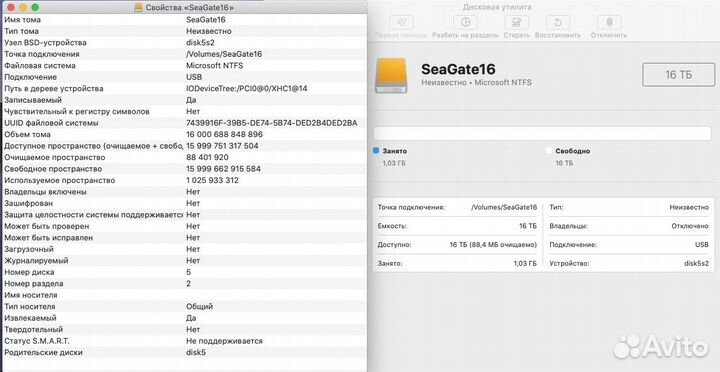Click the Емкость 16 ТБ cell
The image size is (720, 372).
457,226
